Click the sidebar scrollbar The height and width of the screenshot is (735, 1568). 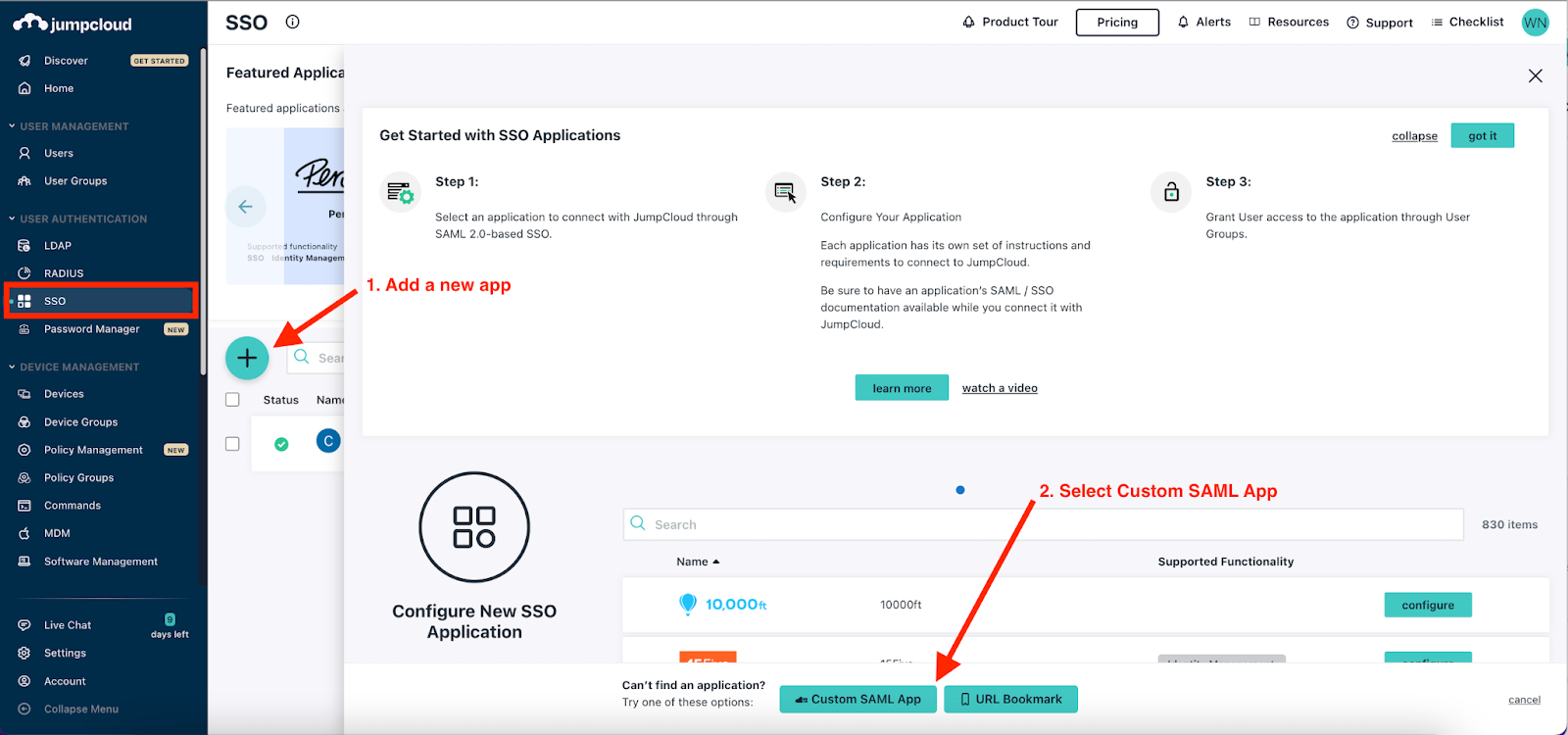(203, 211)
